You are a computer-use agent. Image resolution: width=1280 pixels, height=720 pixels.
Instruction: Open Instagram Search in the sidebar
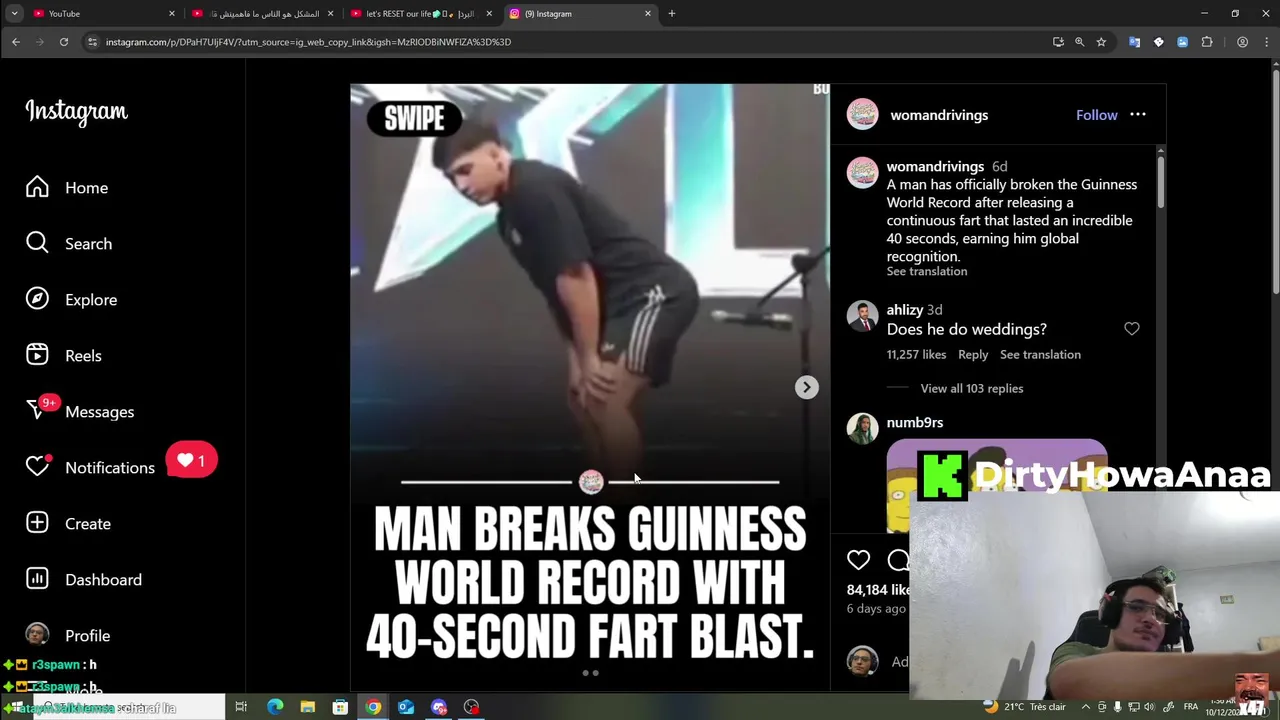[x=69, y=244]
